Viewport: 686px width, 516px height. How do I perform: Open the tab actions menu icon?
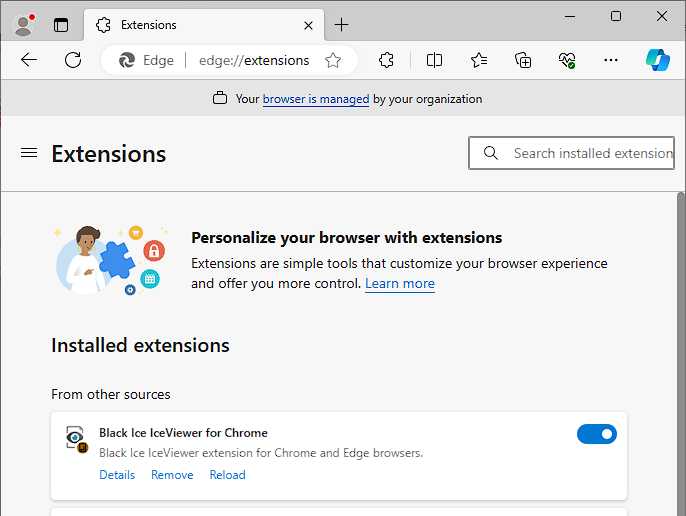(x=61, y=25)
